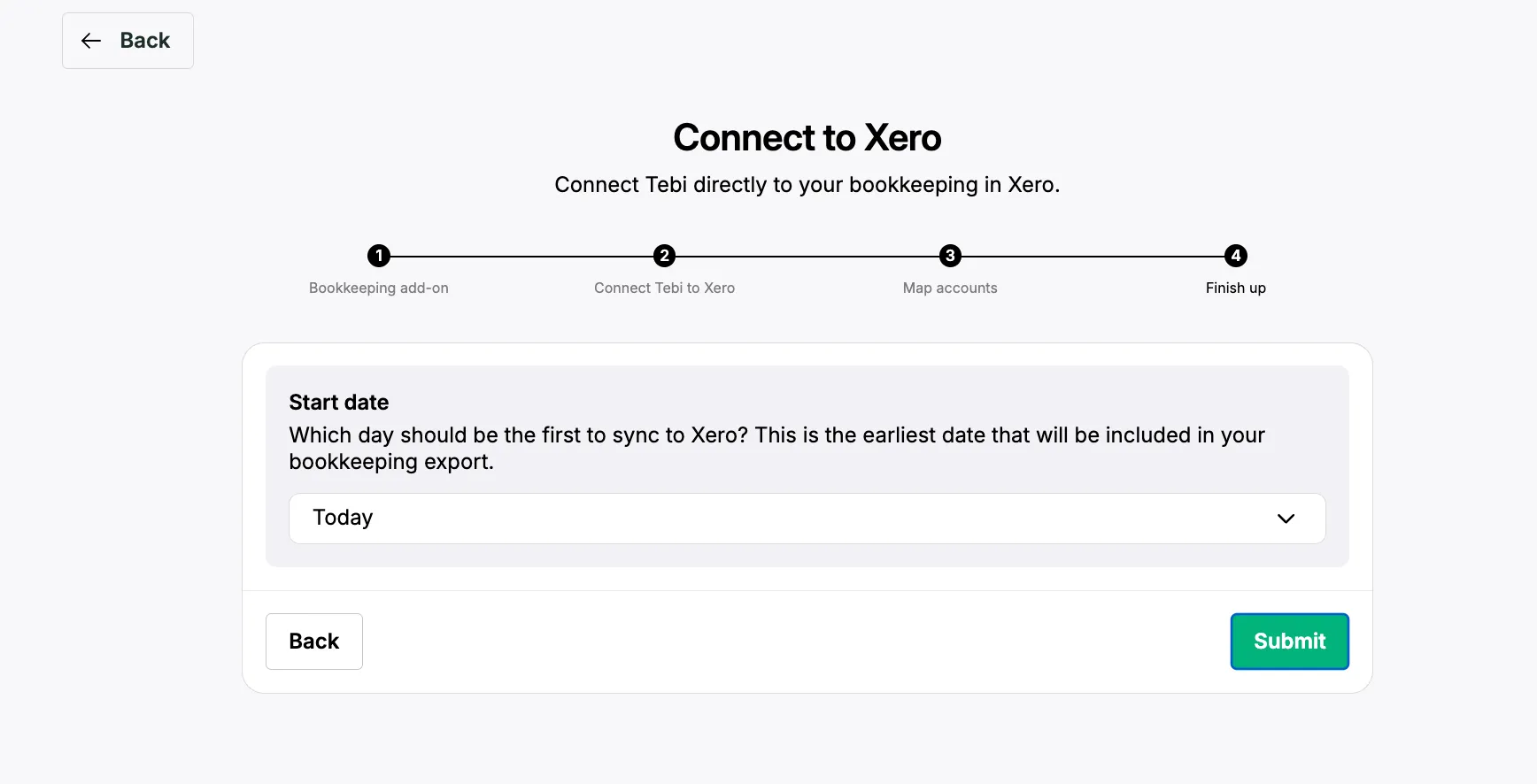Click the Start date section title
Screen dimensions: 1537x784
[x=339, y=403]
